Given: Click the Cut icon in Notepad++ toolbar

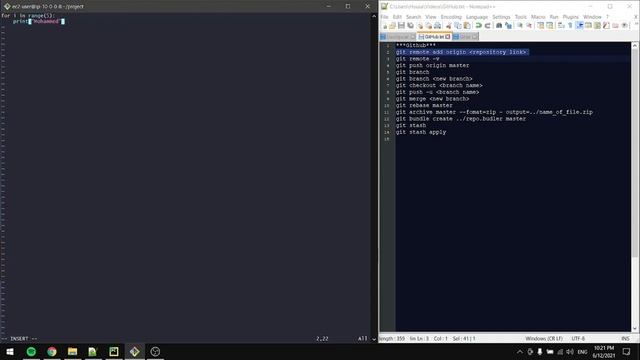Looking at the screenshot, I should coord(449,26).
